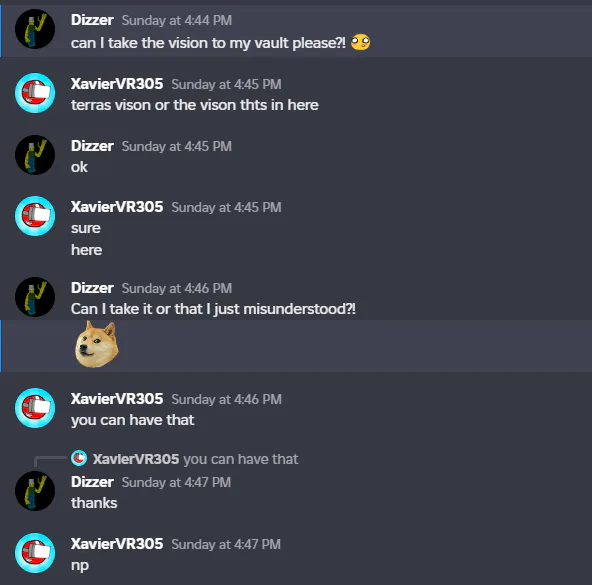Screen dimensions: 592x585
Task: Click the small reply avatar of XavierVR305
Action: point(79,458)
